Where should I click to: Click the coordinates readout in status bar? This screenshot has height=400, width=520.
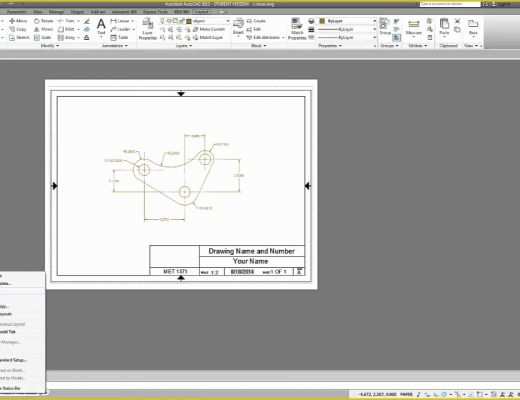(377, 395)
